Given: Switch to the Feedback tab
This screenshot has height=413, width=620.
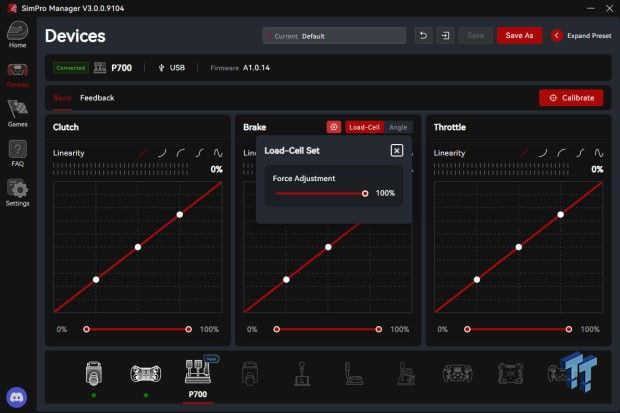Looking at the screenshot, I should pyautogui.click(x=97, y=98).
